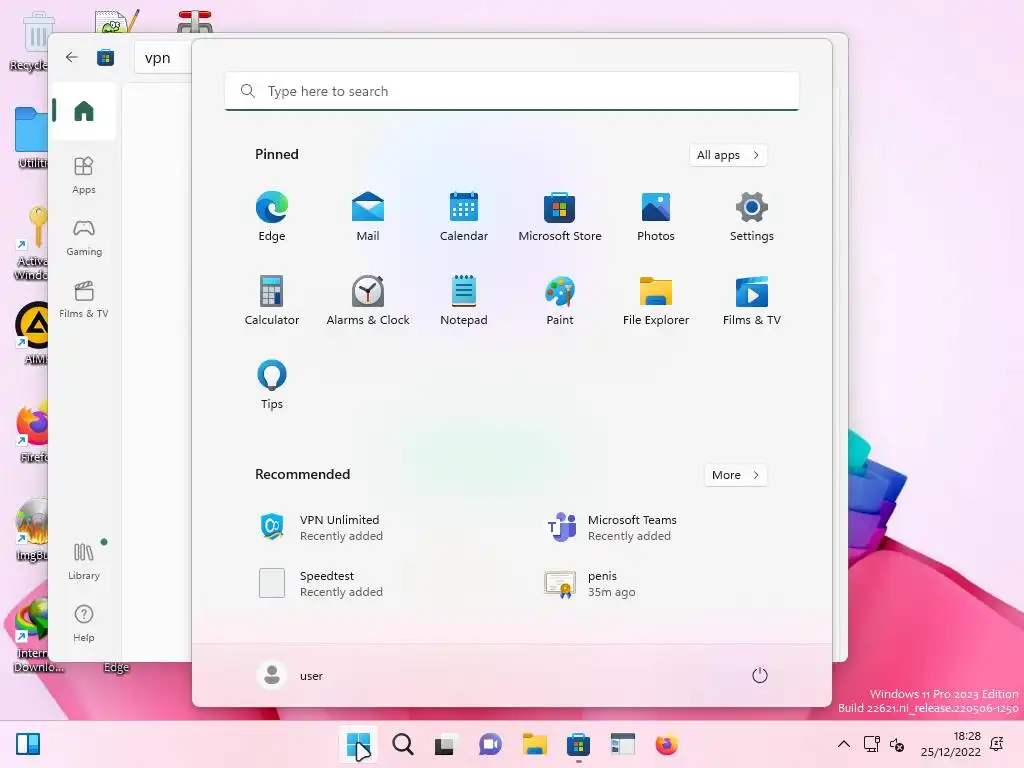Launch the Calculator app
1024x768 pixels.
click(272, 300)
